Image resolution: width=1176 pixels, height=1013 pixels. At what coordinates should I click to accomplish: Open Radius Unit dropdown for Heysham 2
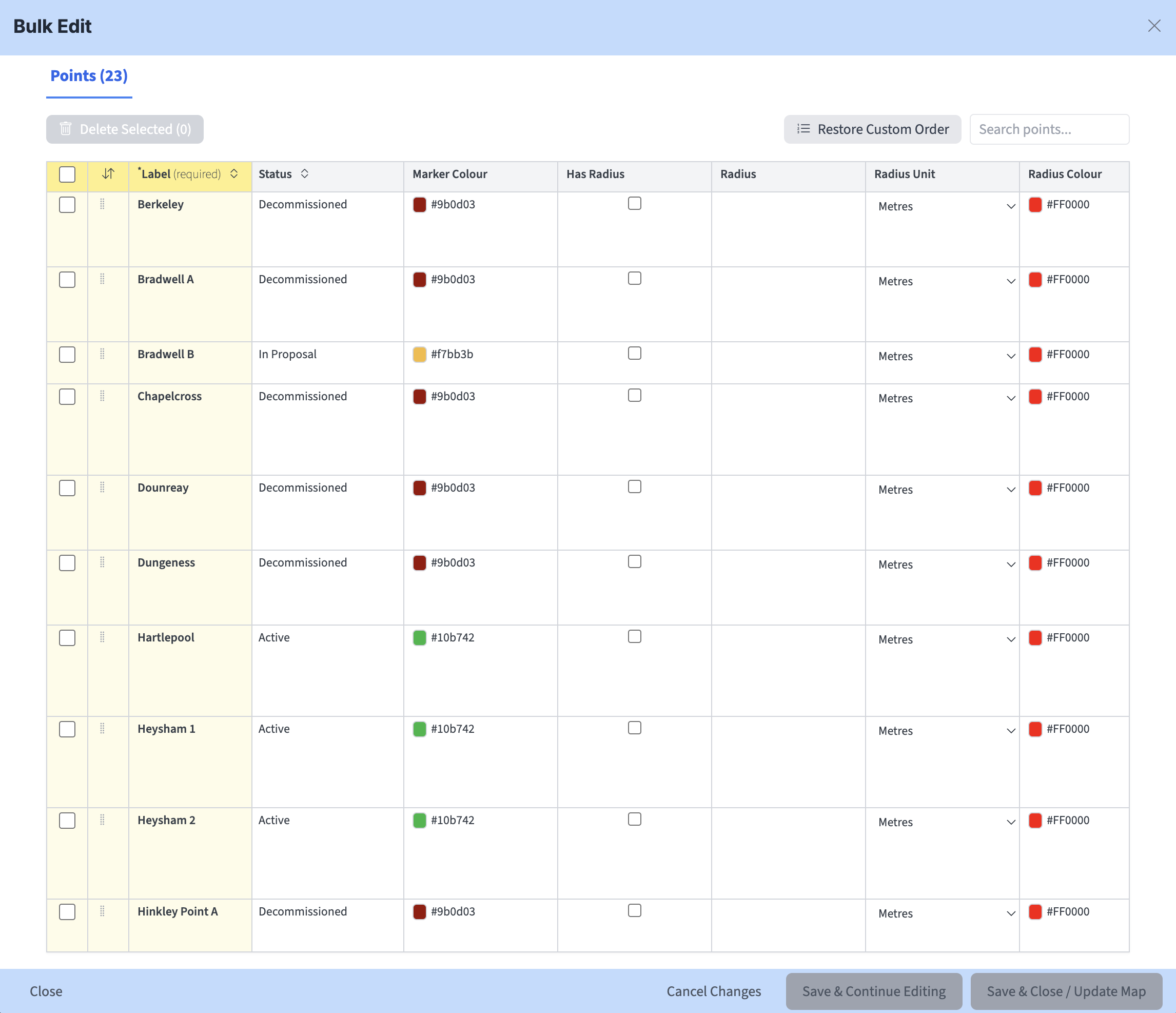(x=945, y=822)
